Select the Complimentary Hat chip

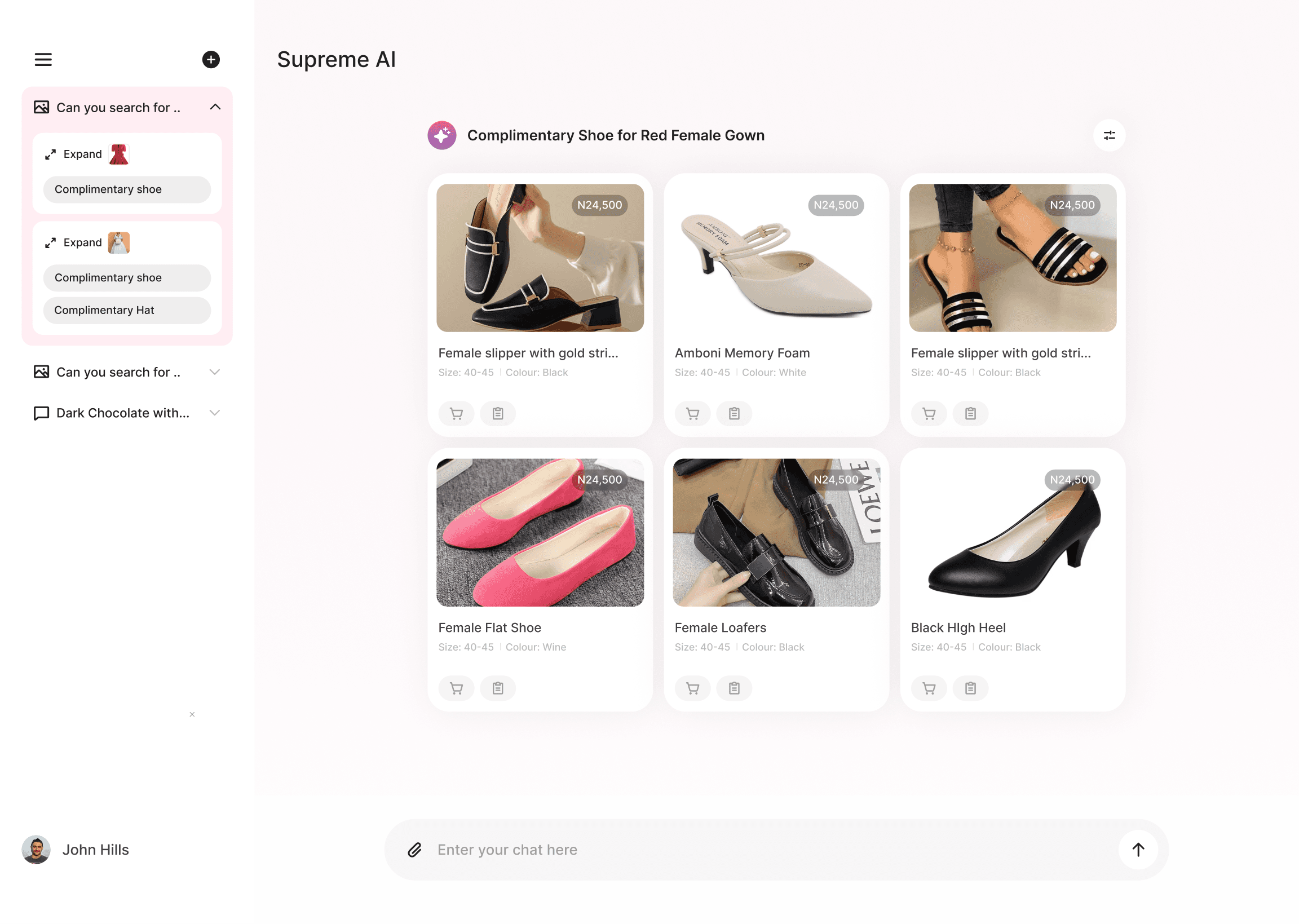[x=127, y=310]
